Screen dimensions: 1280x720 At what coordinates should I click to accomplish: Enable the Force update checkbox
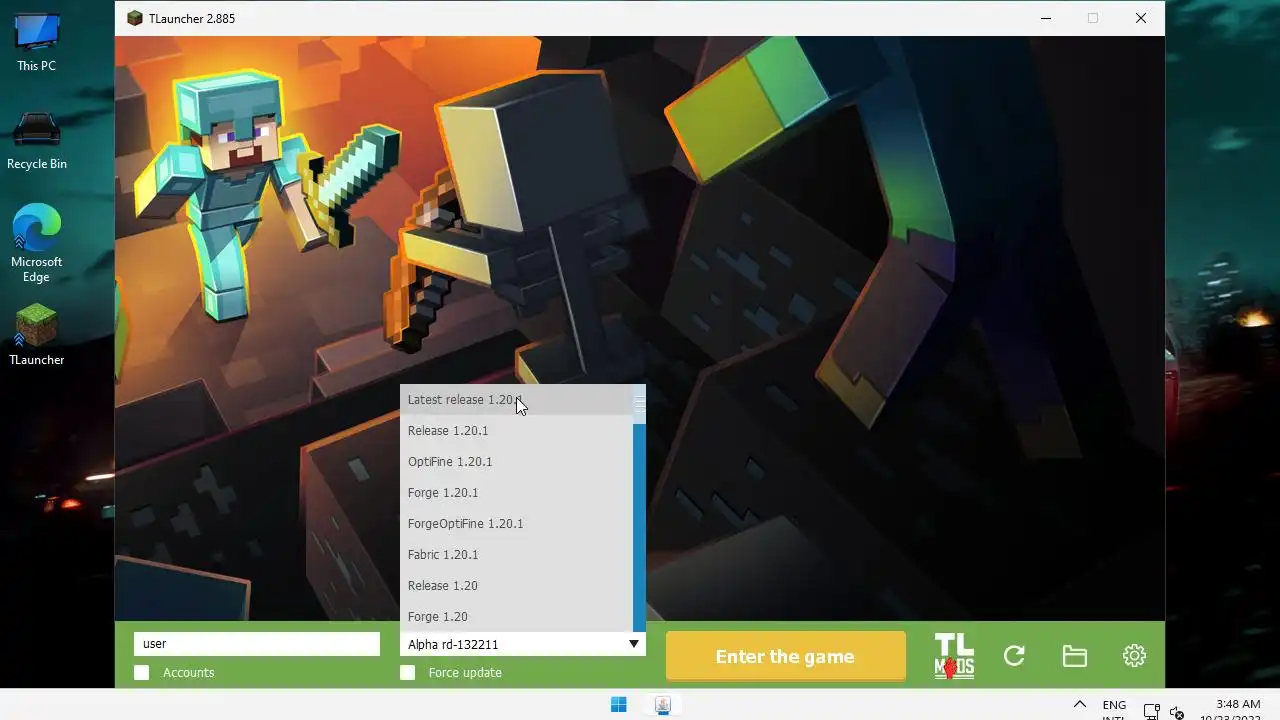pos(408,673)
